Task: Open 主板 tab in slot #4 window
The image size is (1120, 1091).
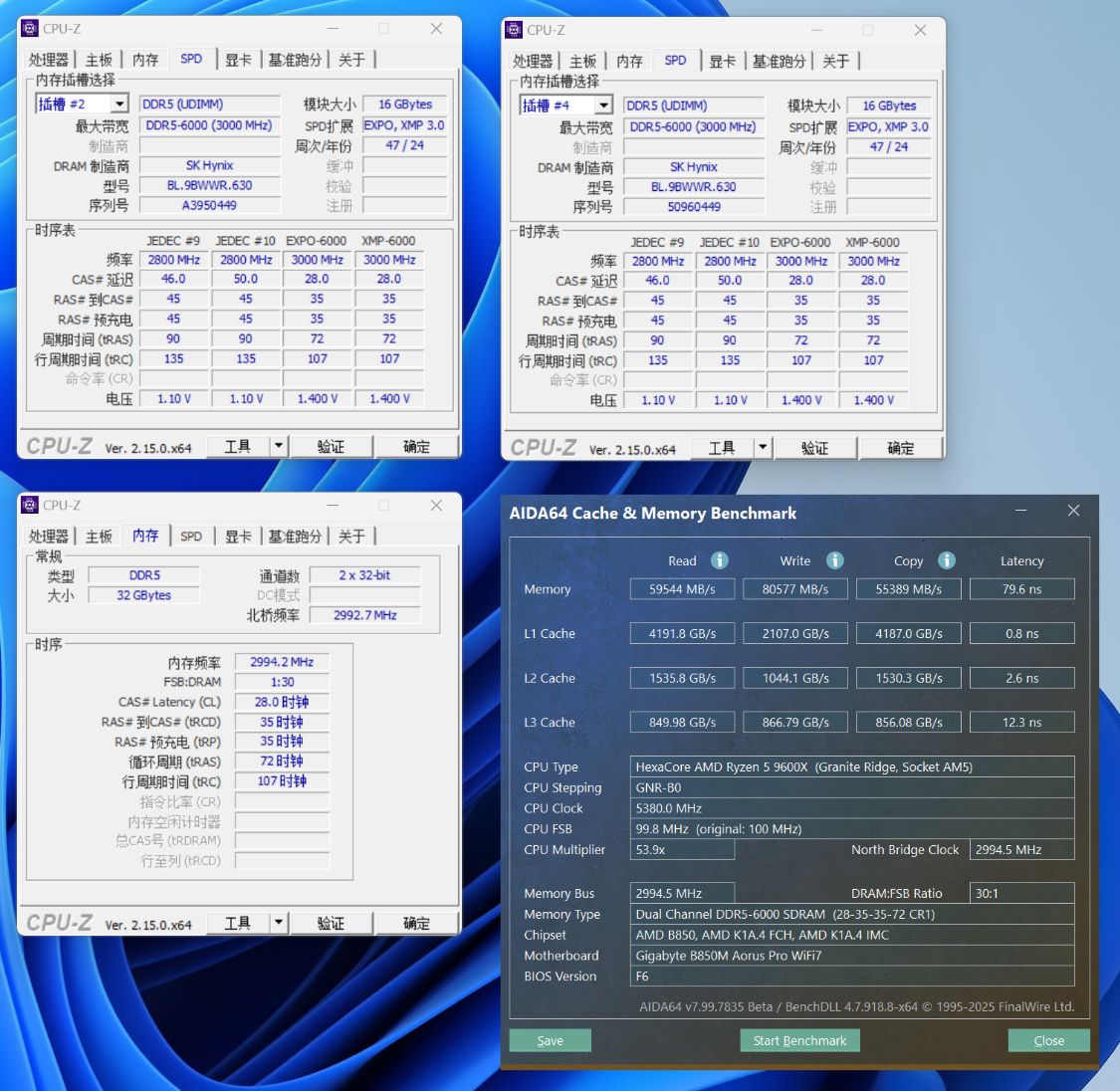Action: coord(582,62)
